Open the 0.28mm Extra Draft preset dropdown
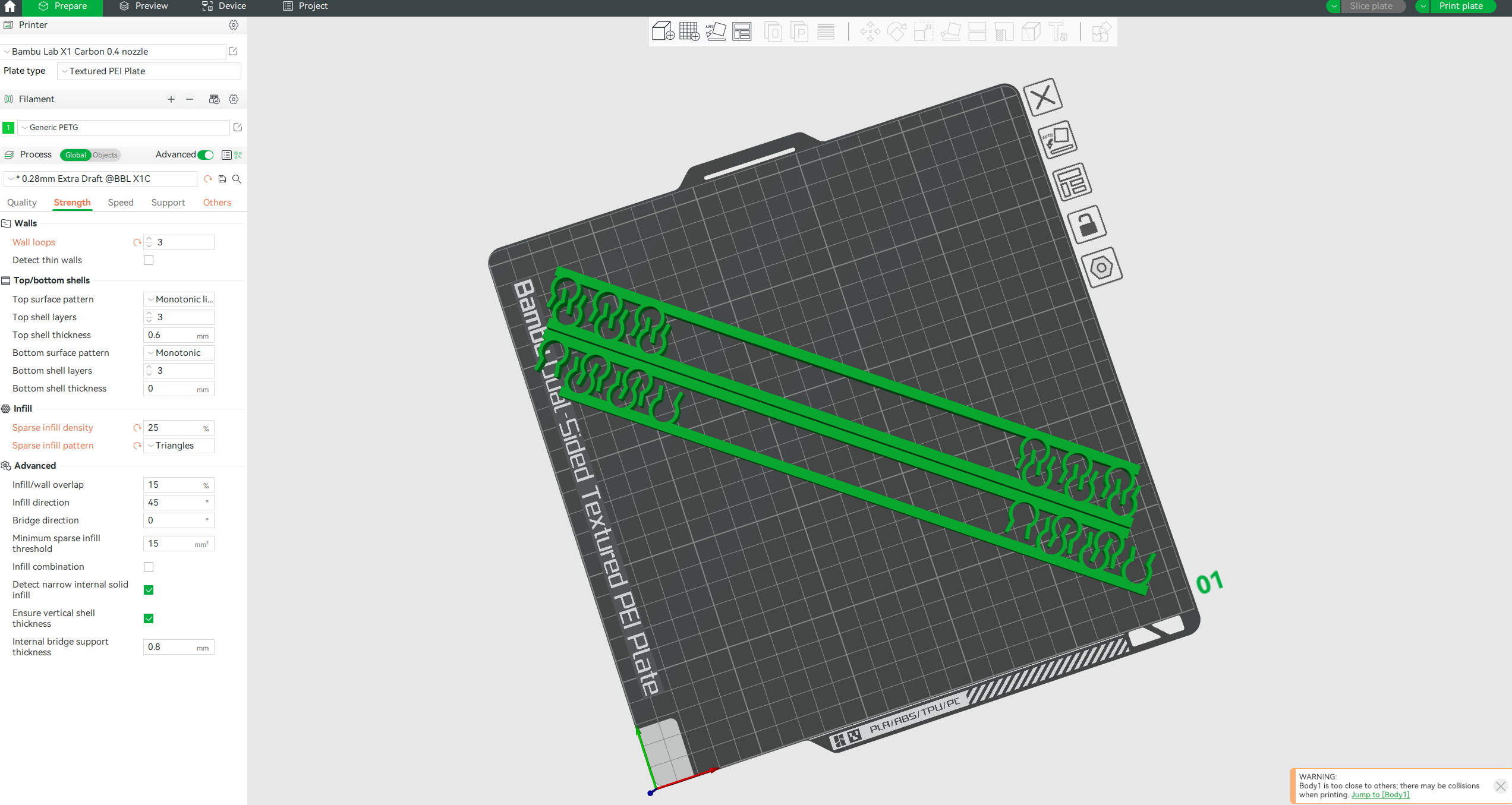The width and height of the screenshot is (1512, 805). (100, 179)
